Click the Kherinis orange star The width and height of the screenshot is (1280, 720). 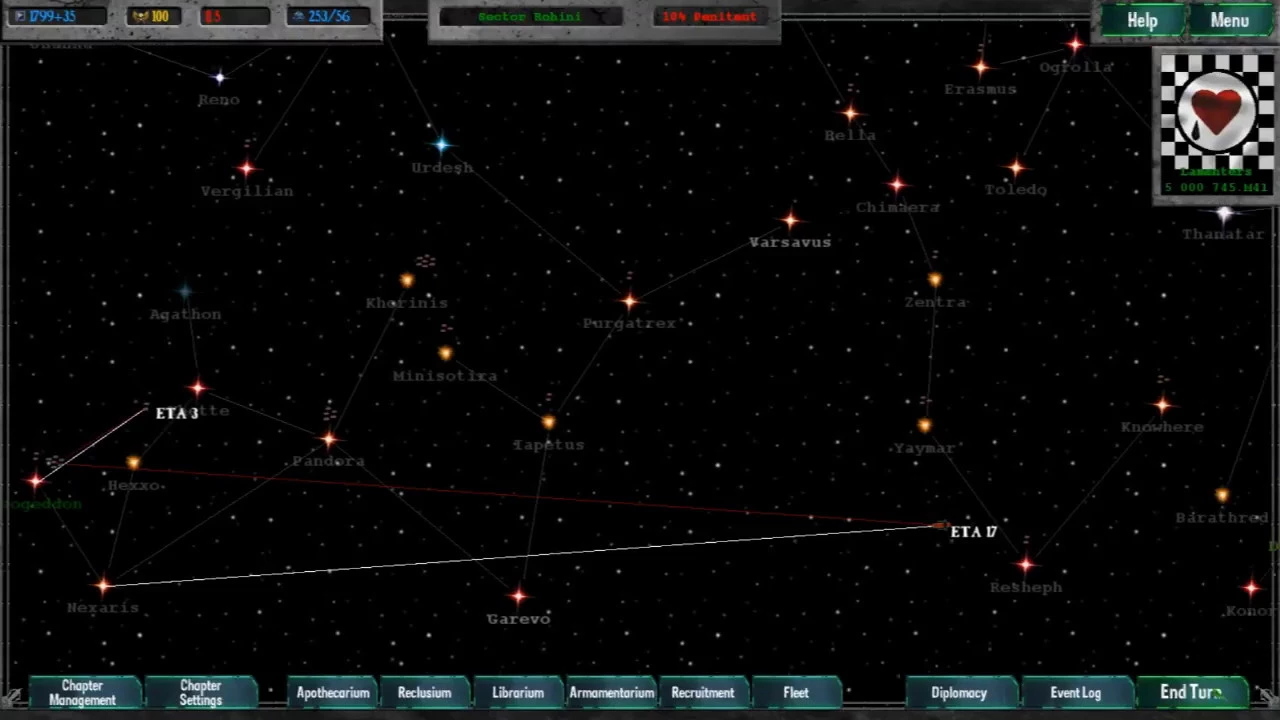pos(407,281)
